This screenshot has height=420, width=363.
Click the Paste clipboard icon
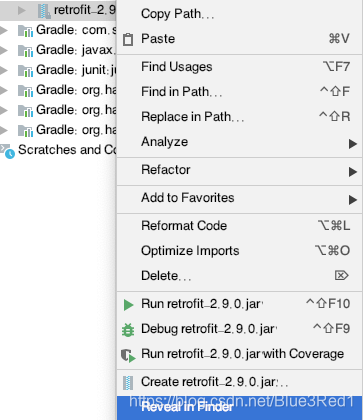coord(128,39)
